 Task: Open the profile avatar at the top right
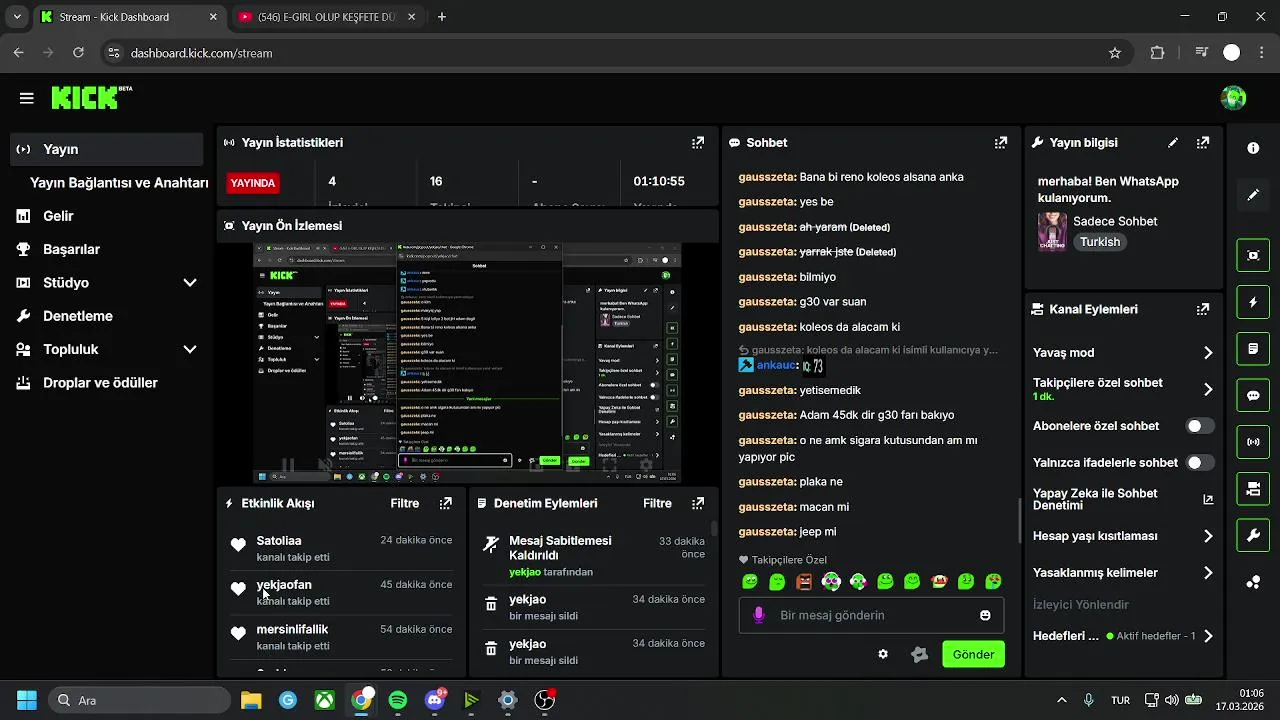coord(1233,98)
